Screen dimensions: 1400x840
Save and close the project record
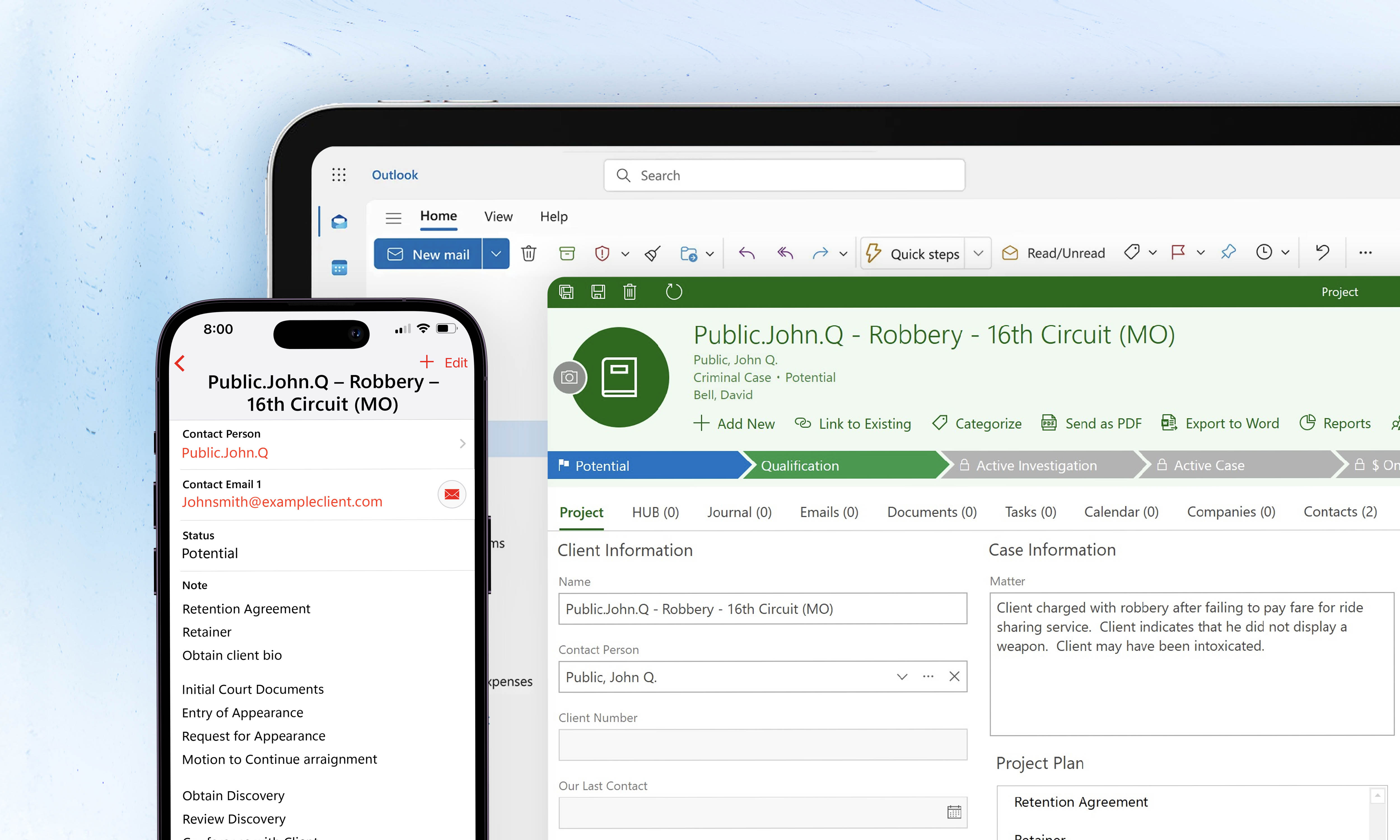(566, 292)
